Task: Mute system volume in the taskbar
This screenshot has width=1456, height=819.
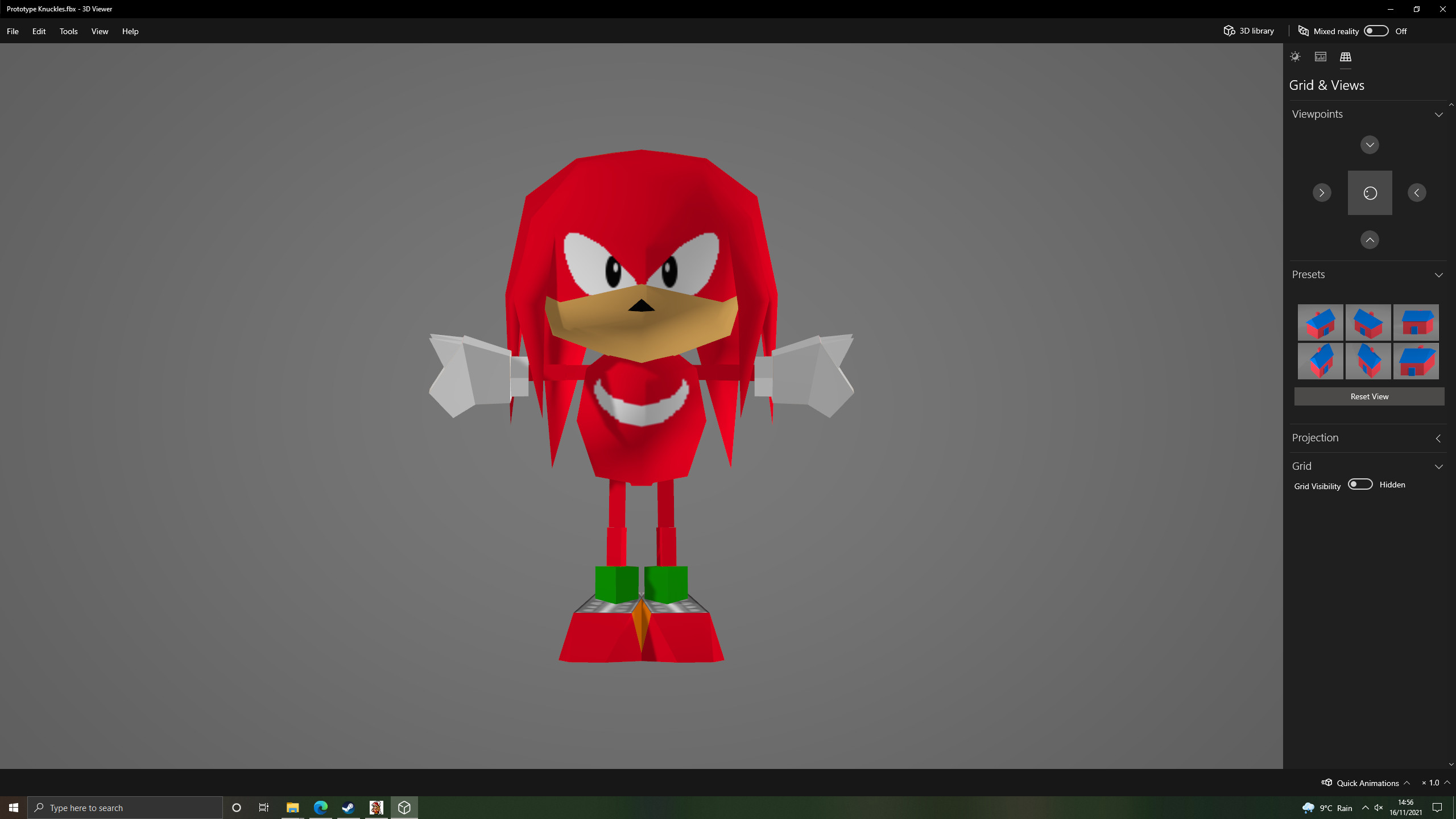Action: [1379, 807]
